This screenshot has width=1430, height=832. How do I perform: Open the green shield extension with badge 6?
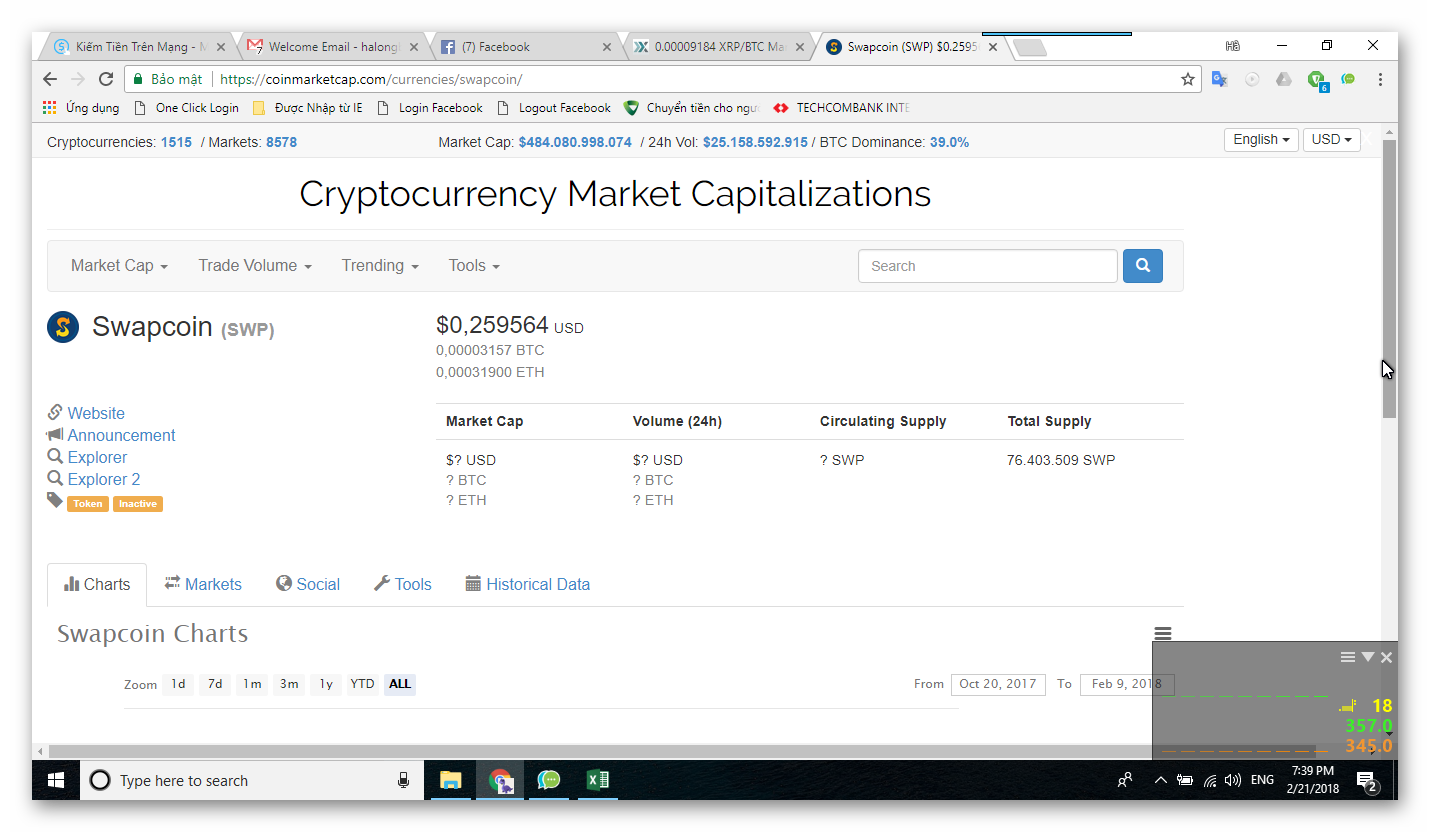1317,80
